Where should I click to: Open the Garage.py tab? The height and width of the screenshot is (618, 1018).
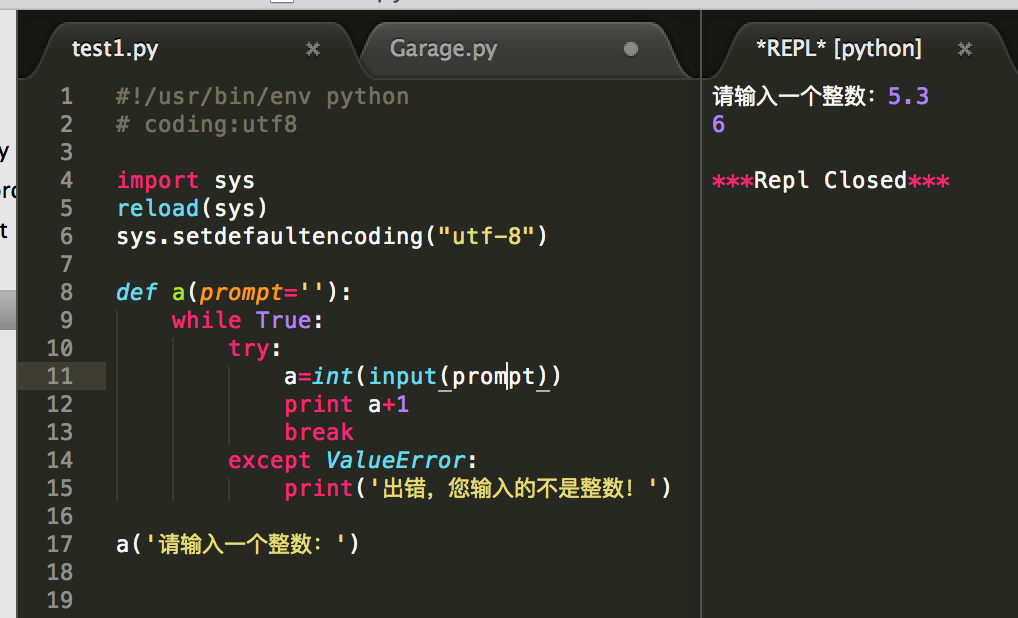point(443,49)
